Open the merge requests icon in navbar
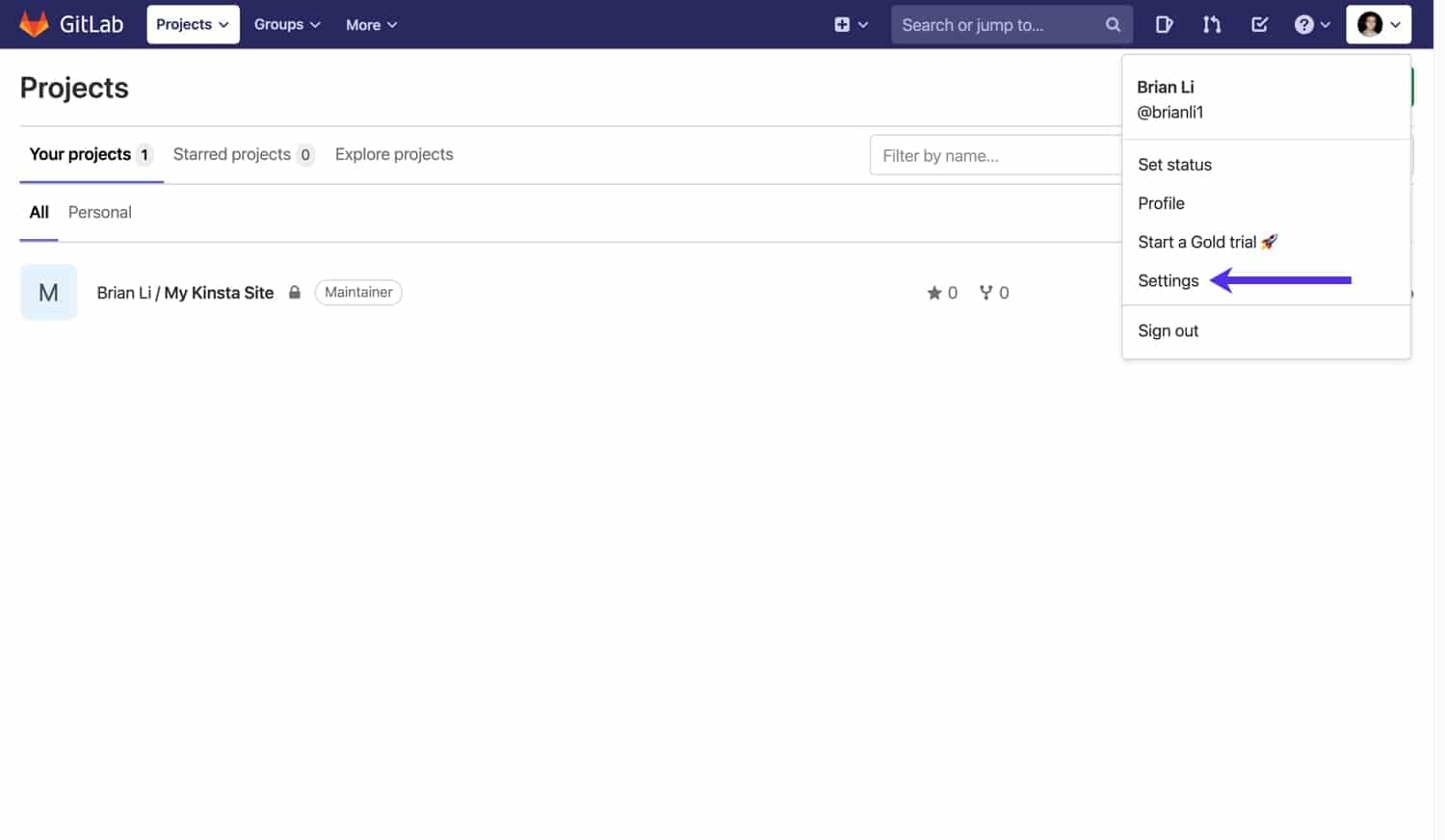This screenshot has width=1445, height=840. pos(1211,24)
